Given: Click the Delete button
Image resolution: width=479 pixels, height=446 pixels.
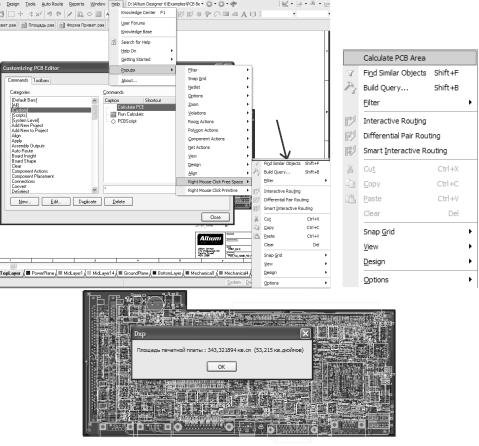Looking at the screenshot, I should point(118,202).
